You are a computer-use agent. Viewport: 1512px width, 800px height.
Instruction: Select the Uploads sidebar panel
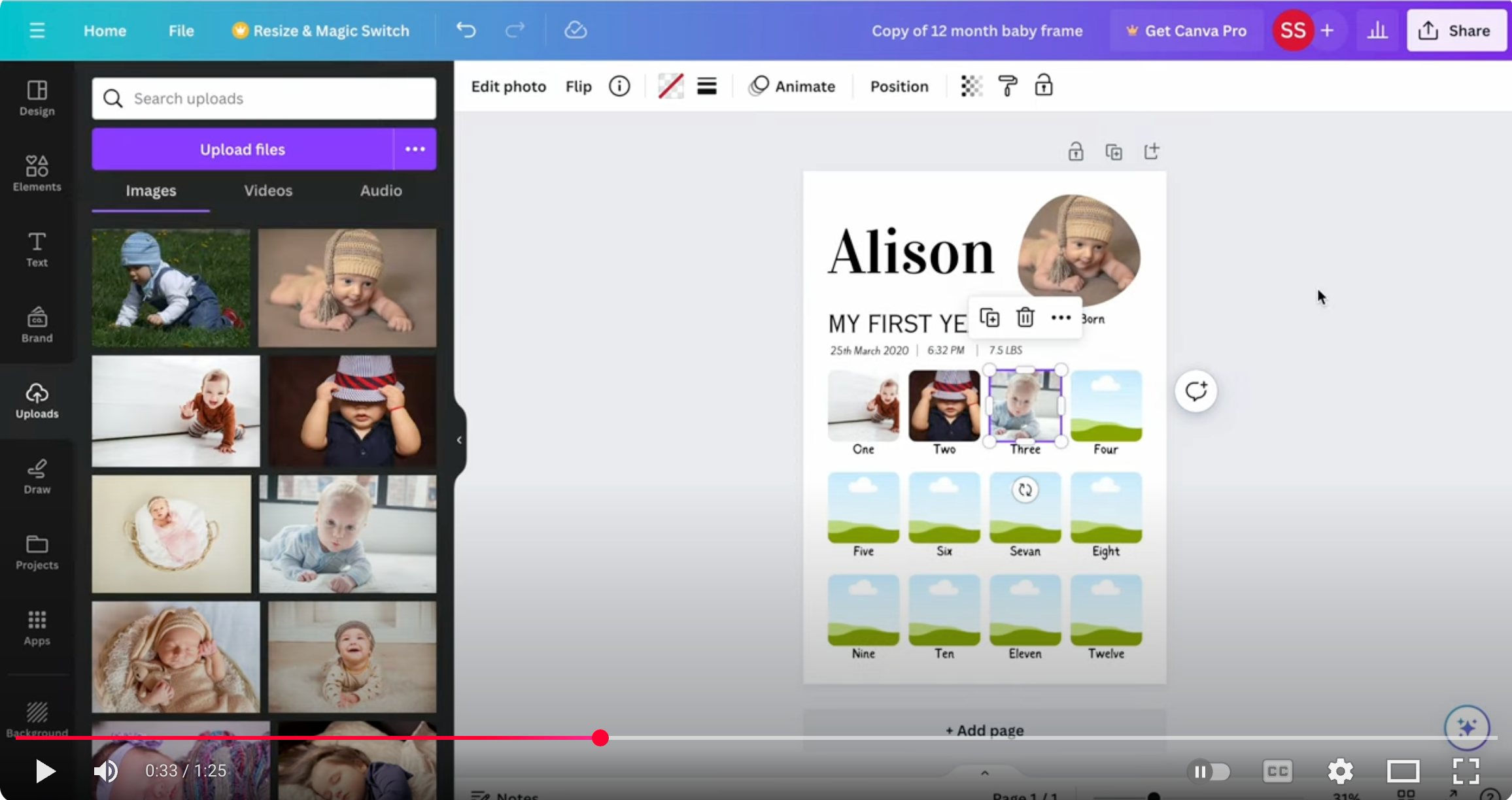(37, 401)
